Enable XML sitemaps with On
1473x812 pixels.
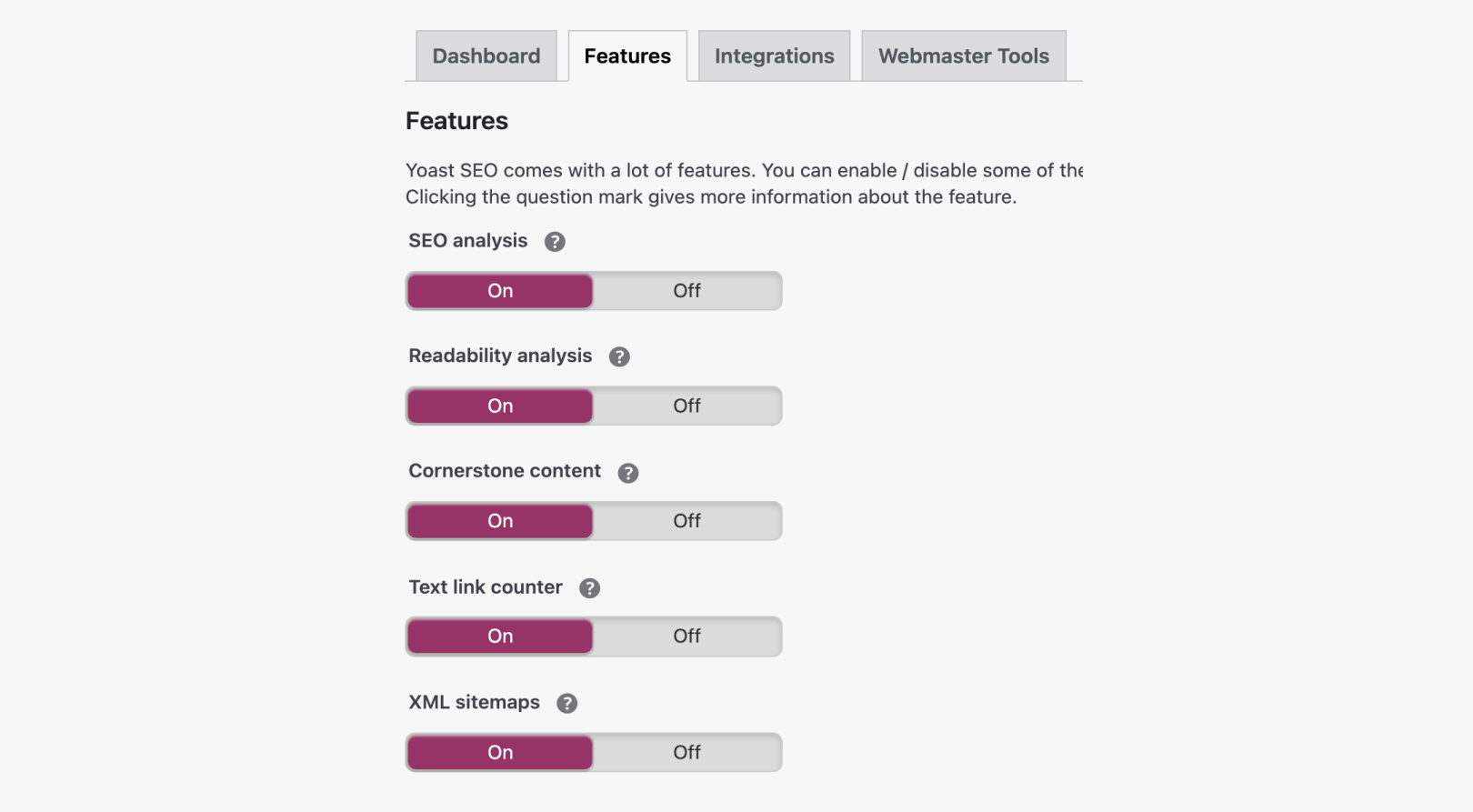(x=500, y=753)
